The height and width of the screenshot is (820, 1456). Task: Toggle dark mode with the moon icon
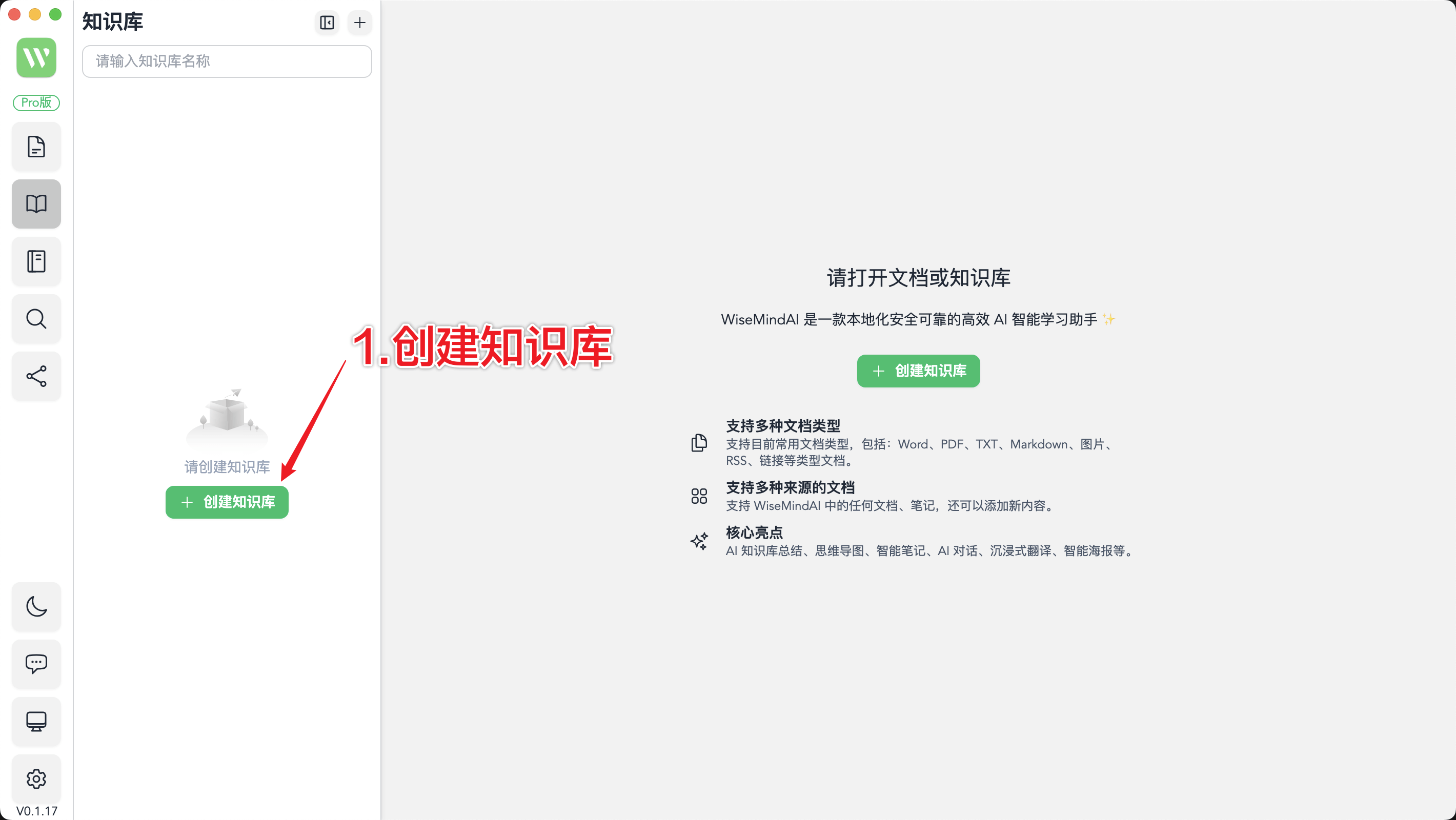tap(36, 606)
